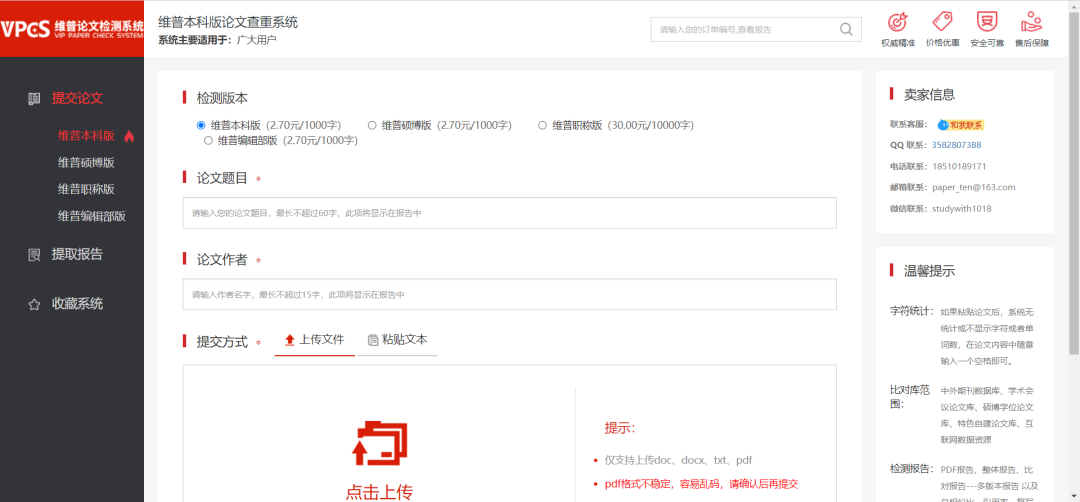
Task: Select 维普硕博版 radio option
Action: 372,125
